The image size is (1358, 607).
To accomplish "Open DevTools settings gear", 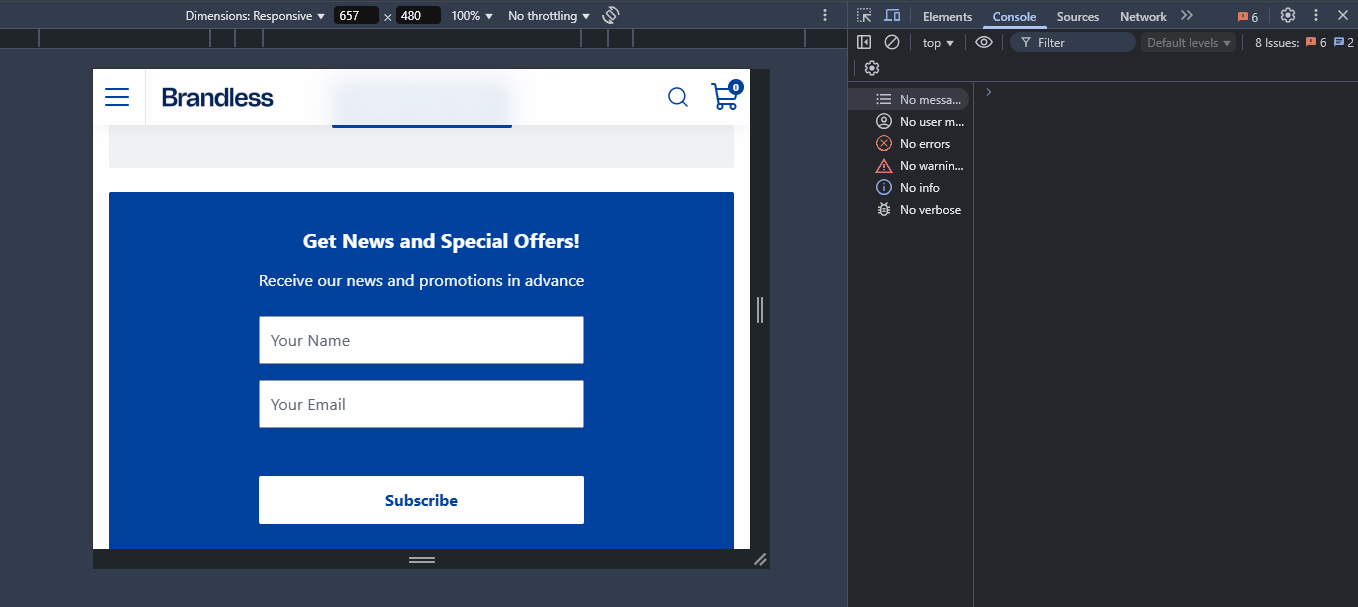I will coord(1288,15).
